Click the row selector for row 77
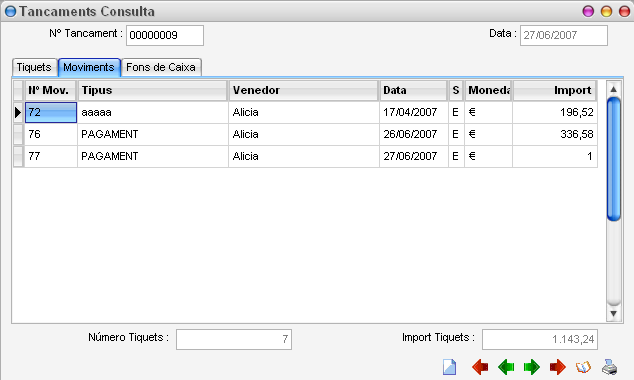This screenshot has width=634, height=380. click(x=19, y=156)
